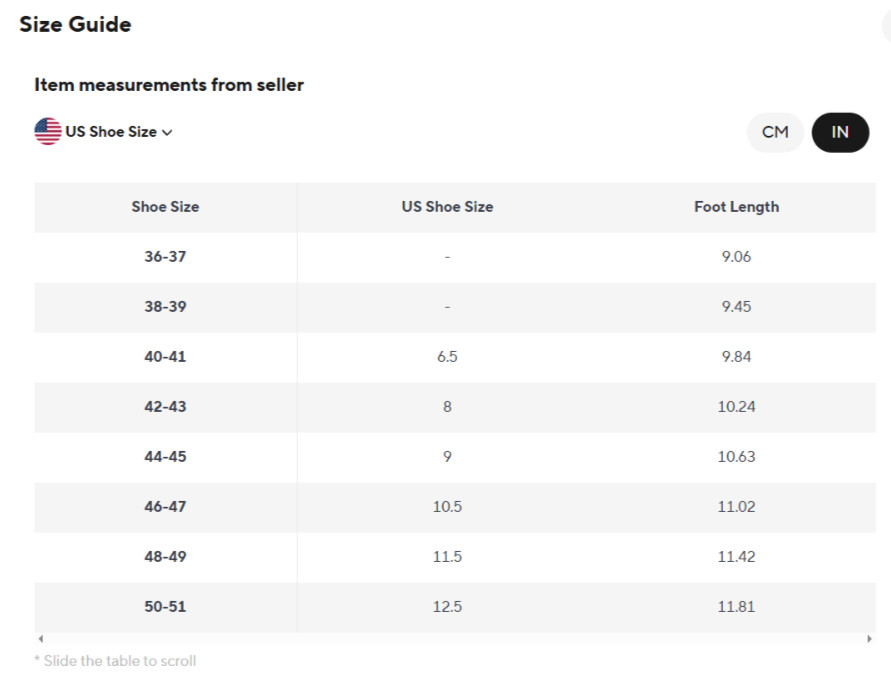Switch measurements to CM
This screenshot has width=891, height=700.
[x=775, y=132]
